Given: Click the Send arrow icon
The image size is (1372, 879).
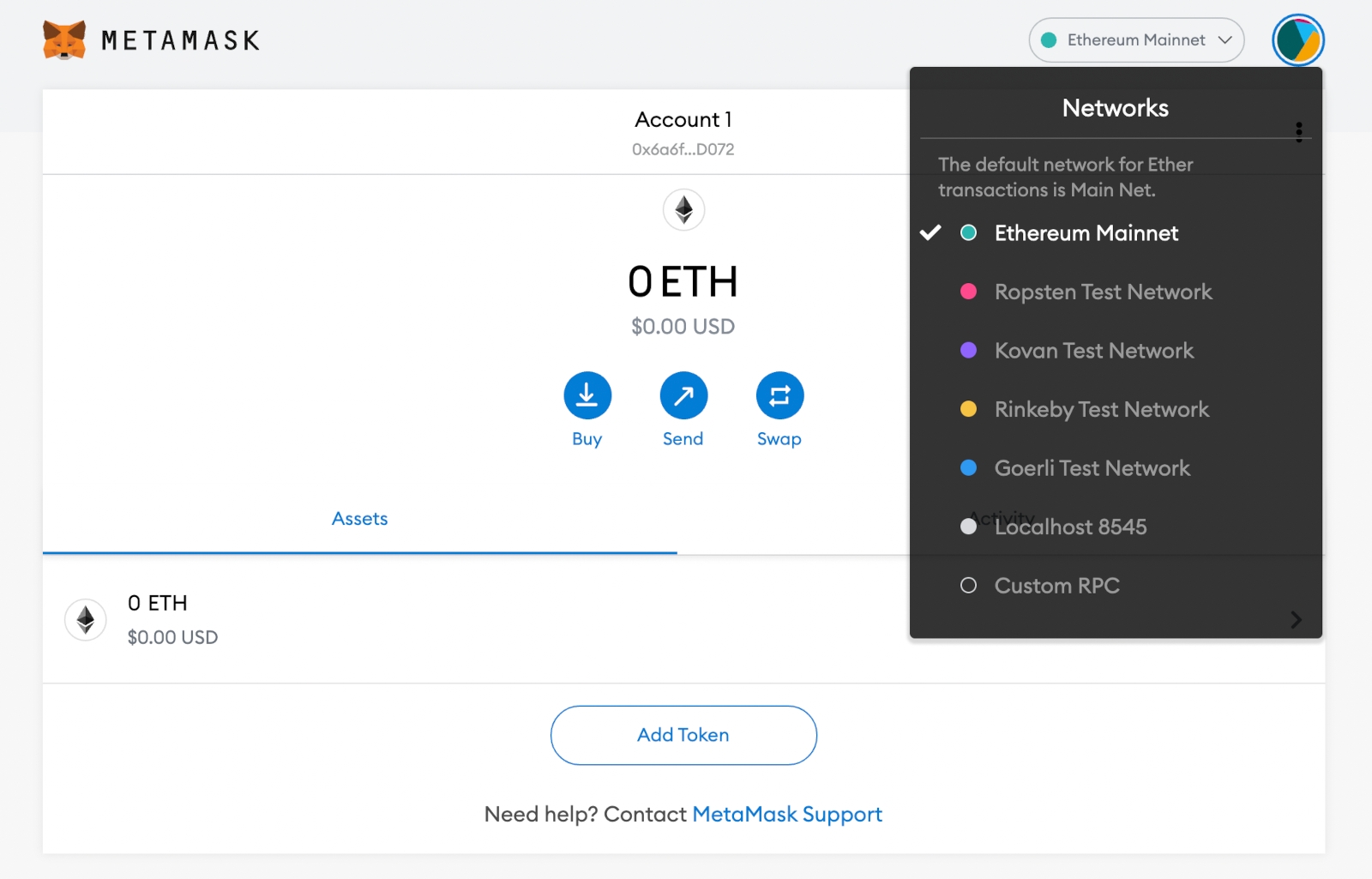Looking at the screenshot, I should pyautogui.click(x=683, y=395).
